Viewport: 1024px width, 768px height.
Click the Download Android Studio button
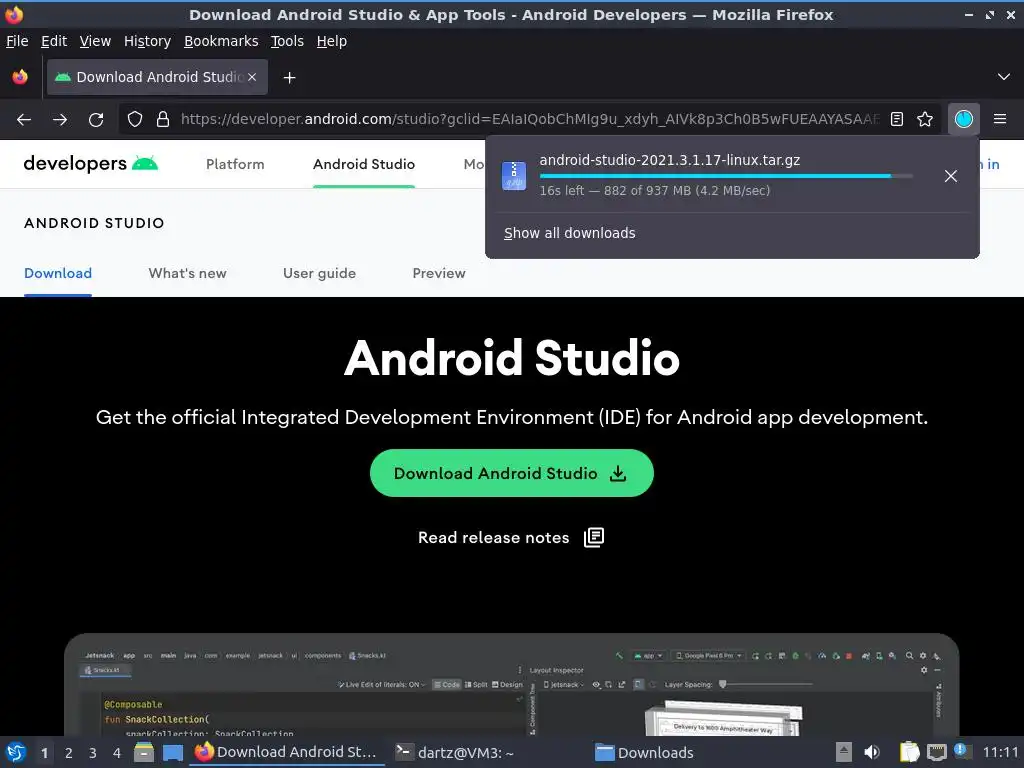[511, 473]
